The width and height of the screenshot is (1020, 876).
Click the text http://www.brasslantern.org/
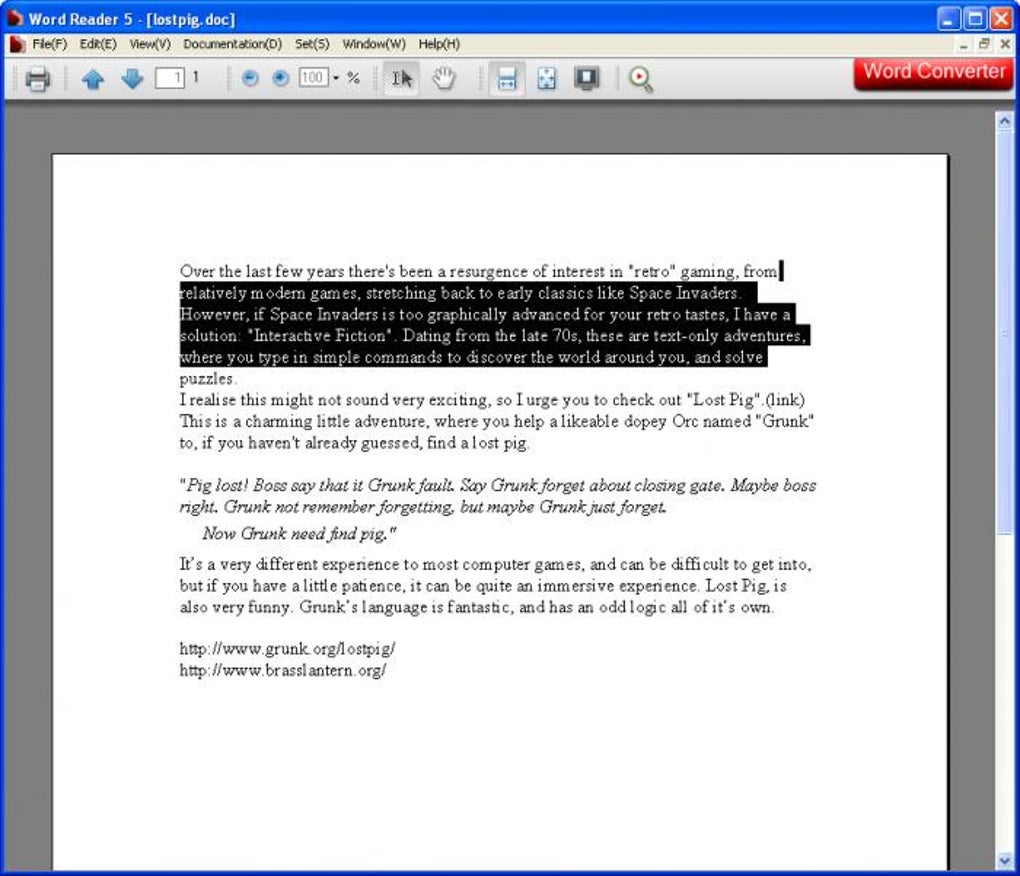(282, 670)
